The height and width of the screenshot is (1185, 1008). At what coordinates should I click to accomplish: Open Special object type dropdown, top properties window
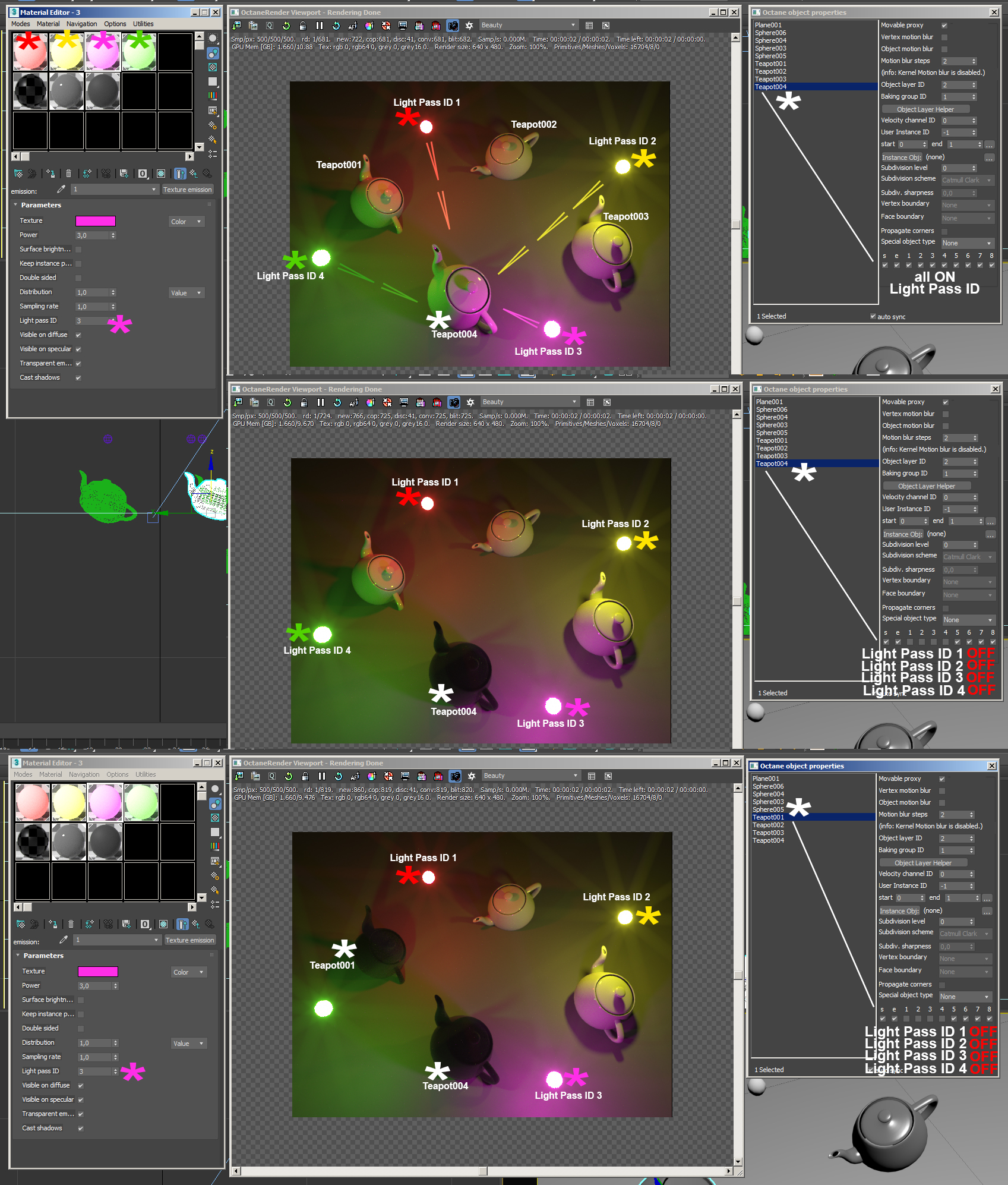point(968,243)
